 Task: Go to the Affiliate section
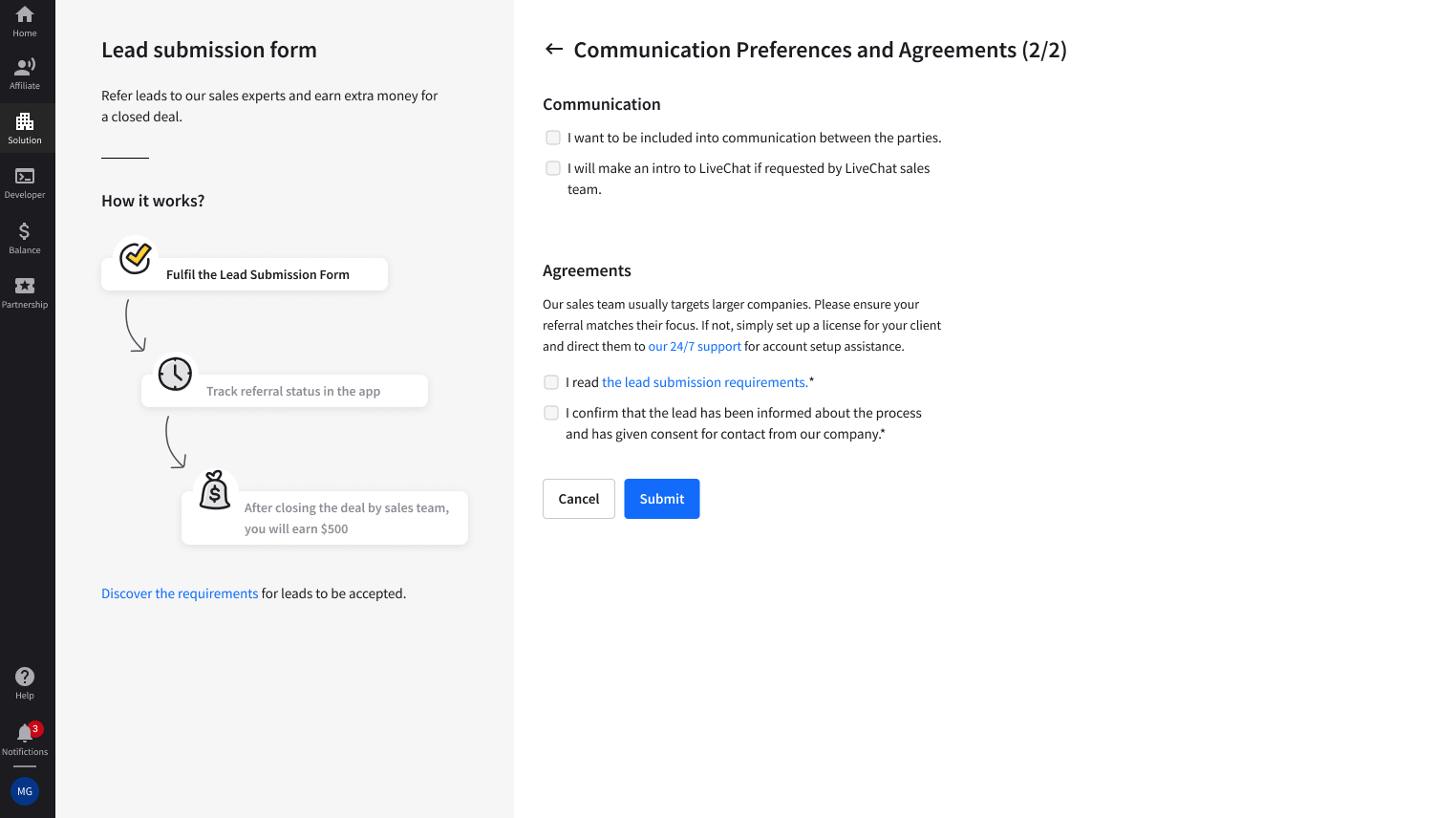coord(25,73)
